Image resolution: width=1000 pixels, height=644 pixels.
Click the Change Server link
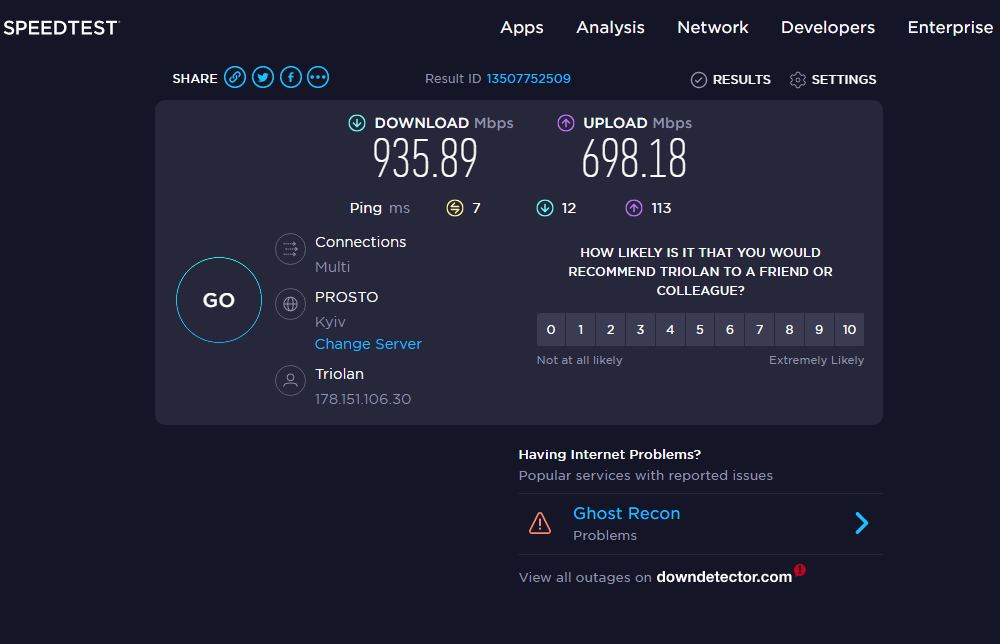click(368, 344)
